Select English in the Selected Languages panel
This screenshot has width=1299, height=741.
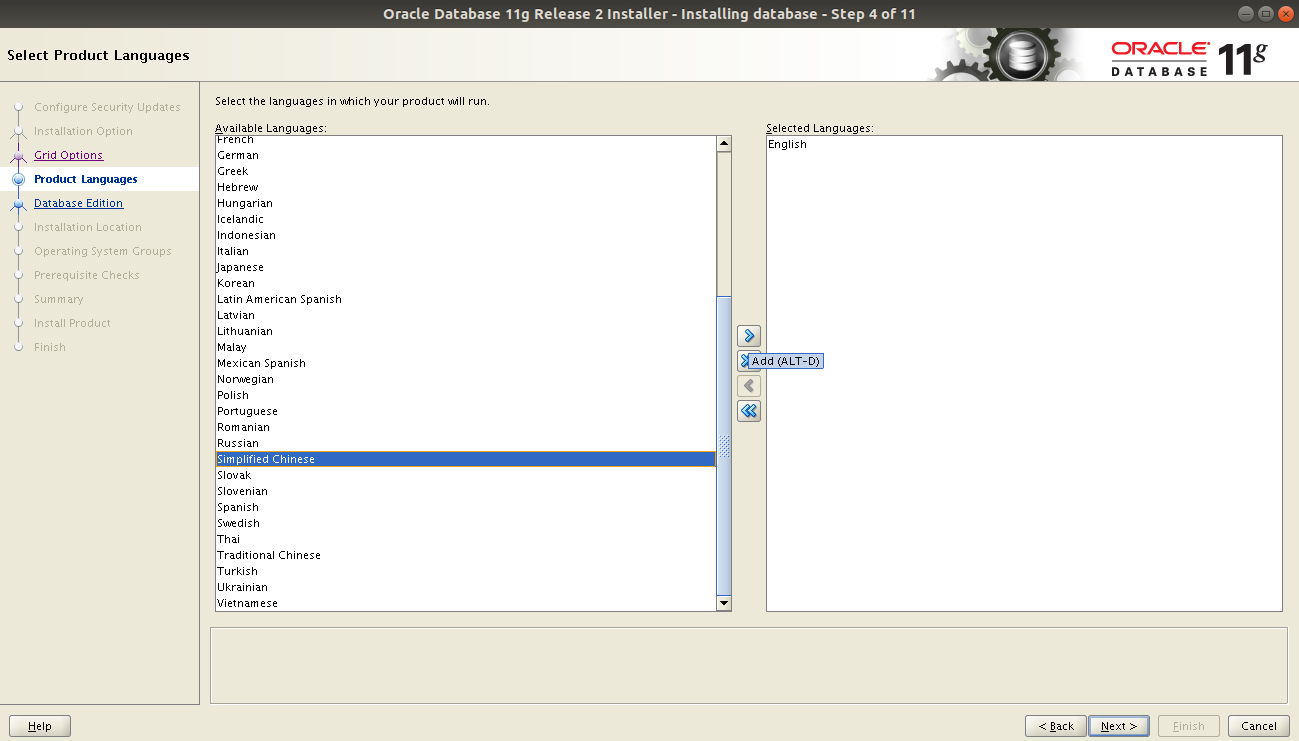789,143
